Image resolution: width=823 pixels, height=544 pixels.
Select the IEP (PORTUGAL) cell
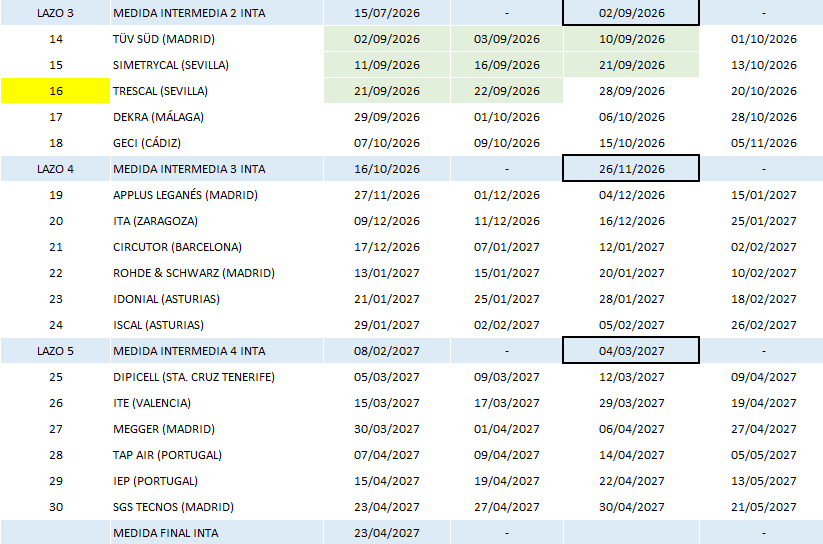click(x=217, y=481)
